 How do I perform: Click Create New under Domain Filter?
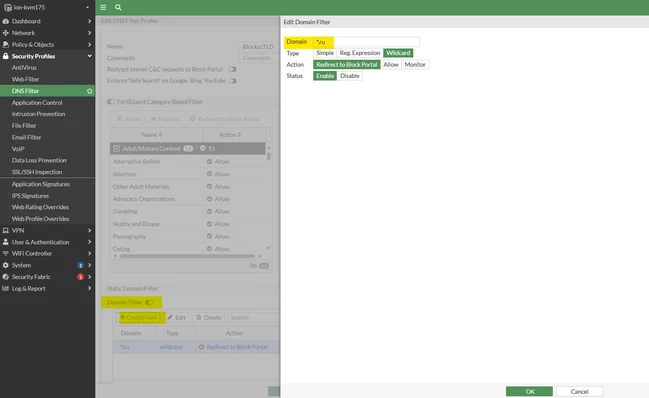point(139,318)
